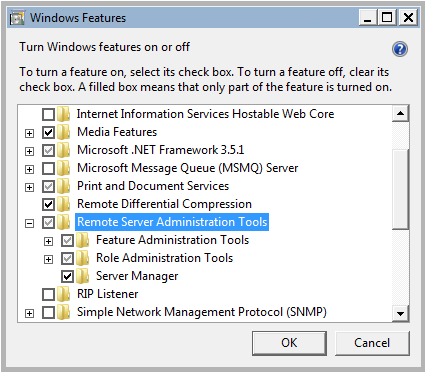Click the Internet Information Services Hostable Web Core folder icon
Screen dimensions: 425x372
63,114
